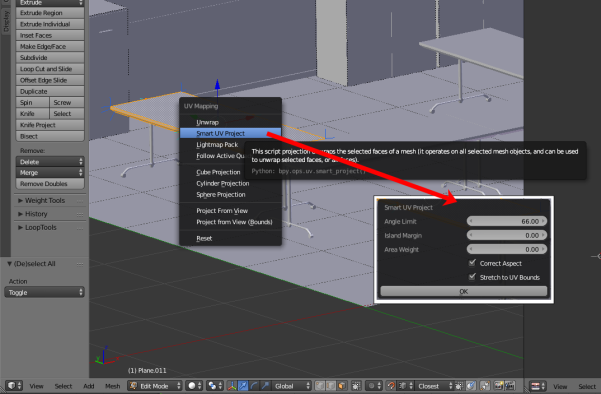Toggle snap project onto surface icon
The height and width of the screenshot is (394, 601).
tap(471, 386)
